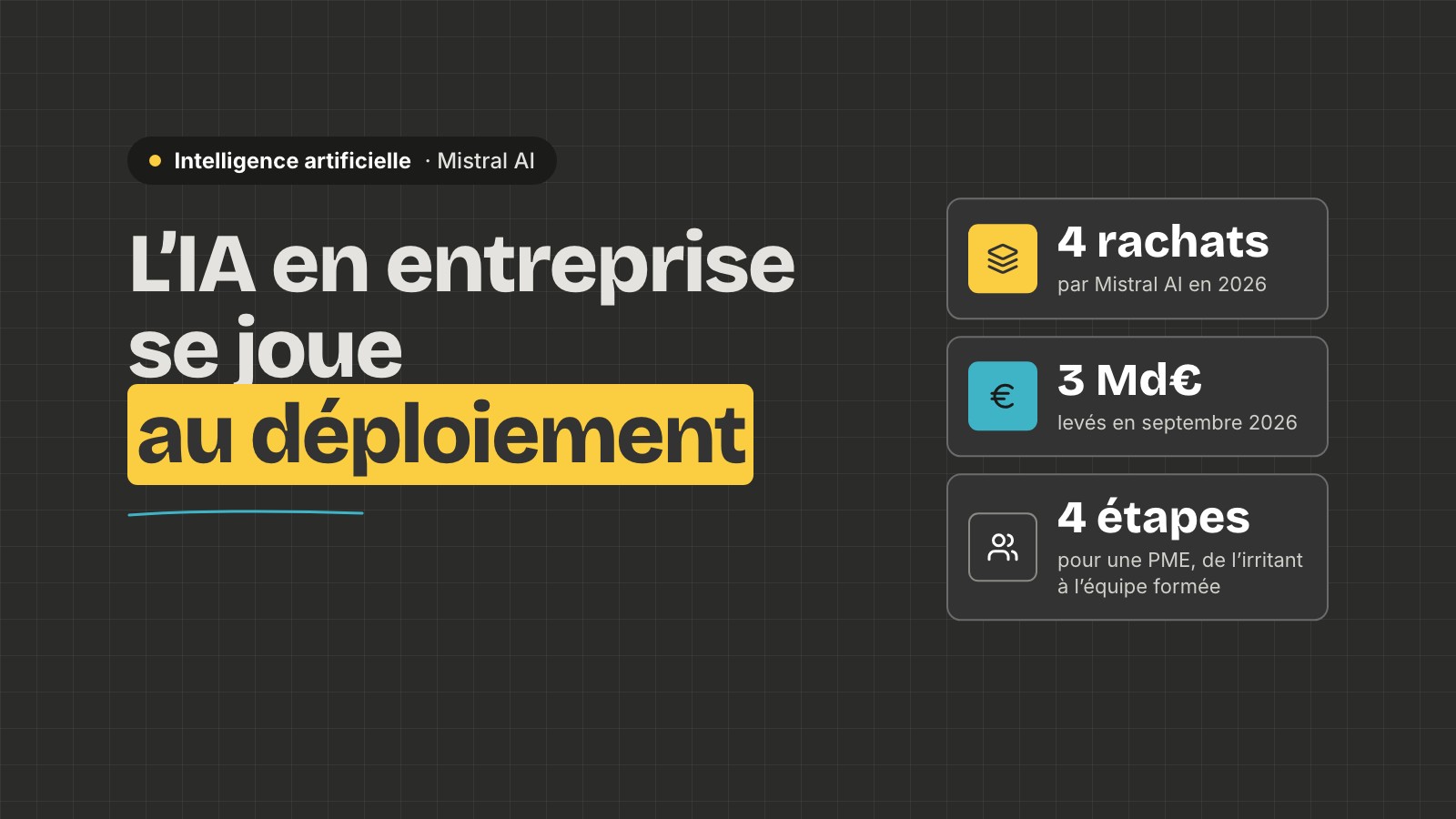
Task: Click the "4 étapes" figure
Action: (1154, 518)
